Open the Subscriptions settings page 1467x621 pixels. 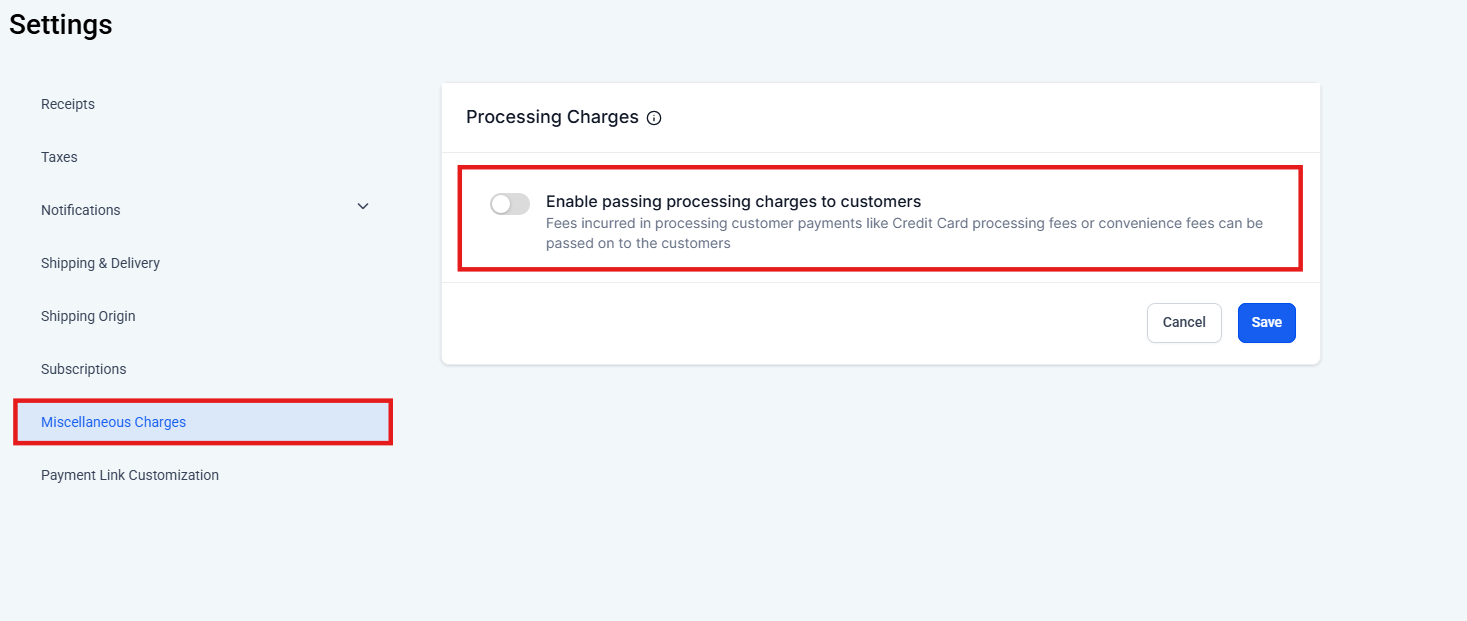(x=84, y=369)
